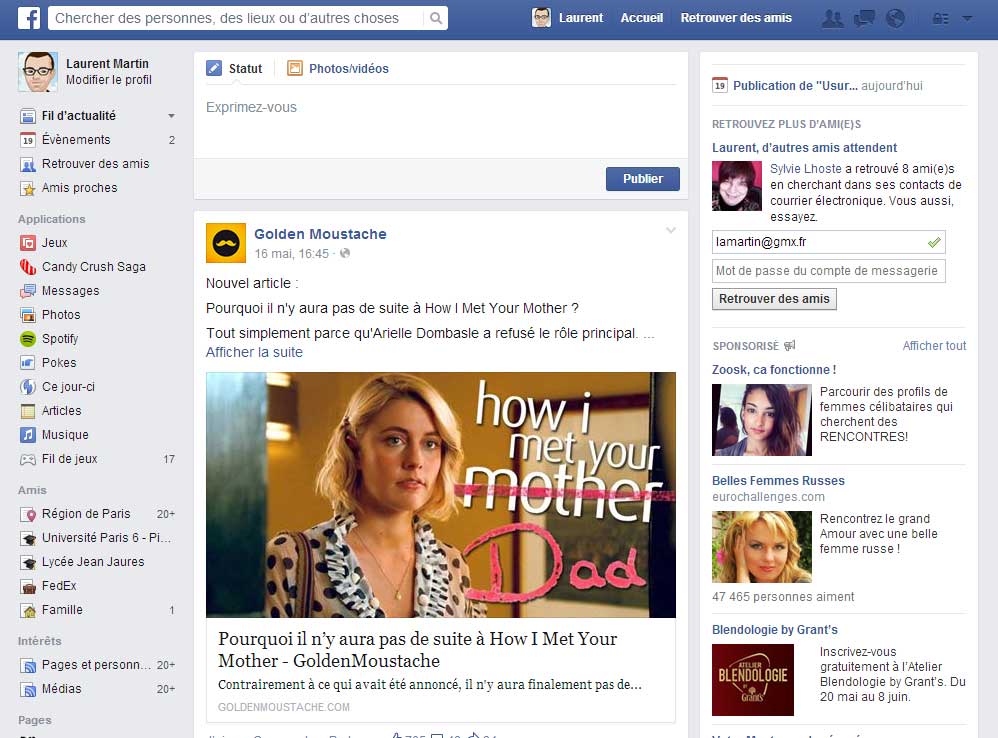998x738 pixels.
Task: Click the email field lamartin@gmx.fr
Action: click(x=828, y=242)
